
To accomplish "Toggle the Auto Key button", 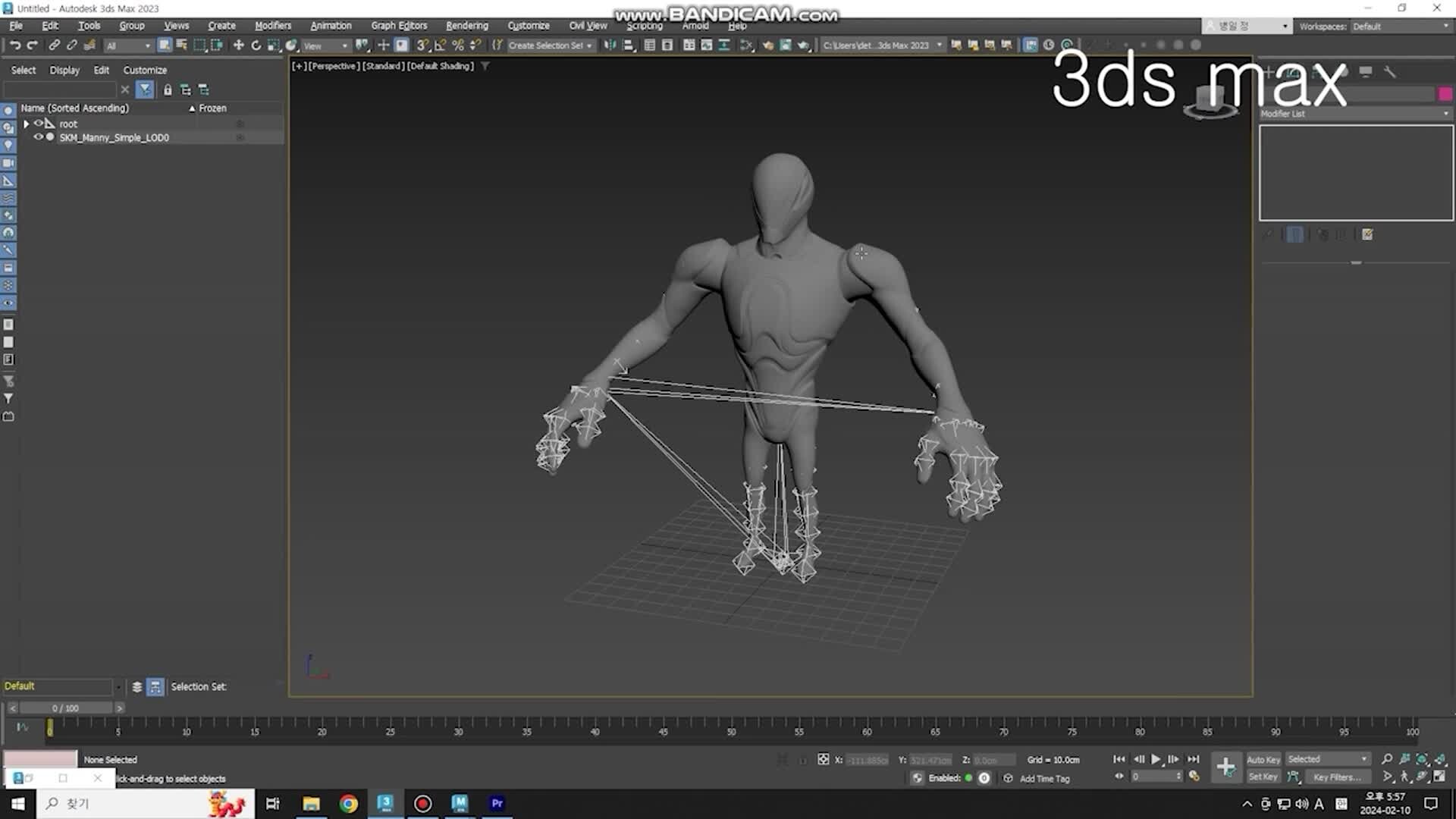I will click(1263, 759).
